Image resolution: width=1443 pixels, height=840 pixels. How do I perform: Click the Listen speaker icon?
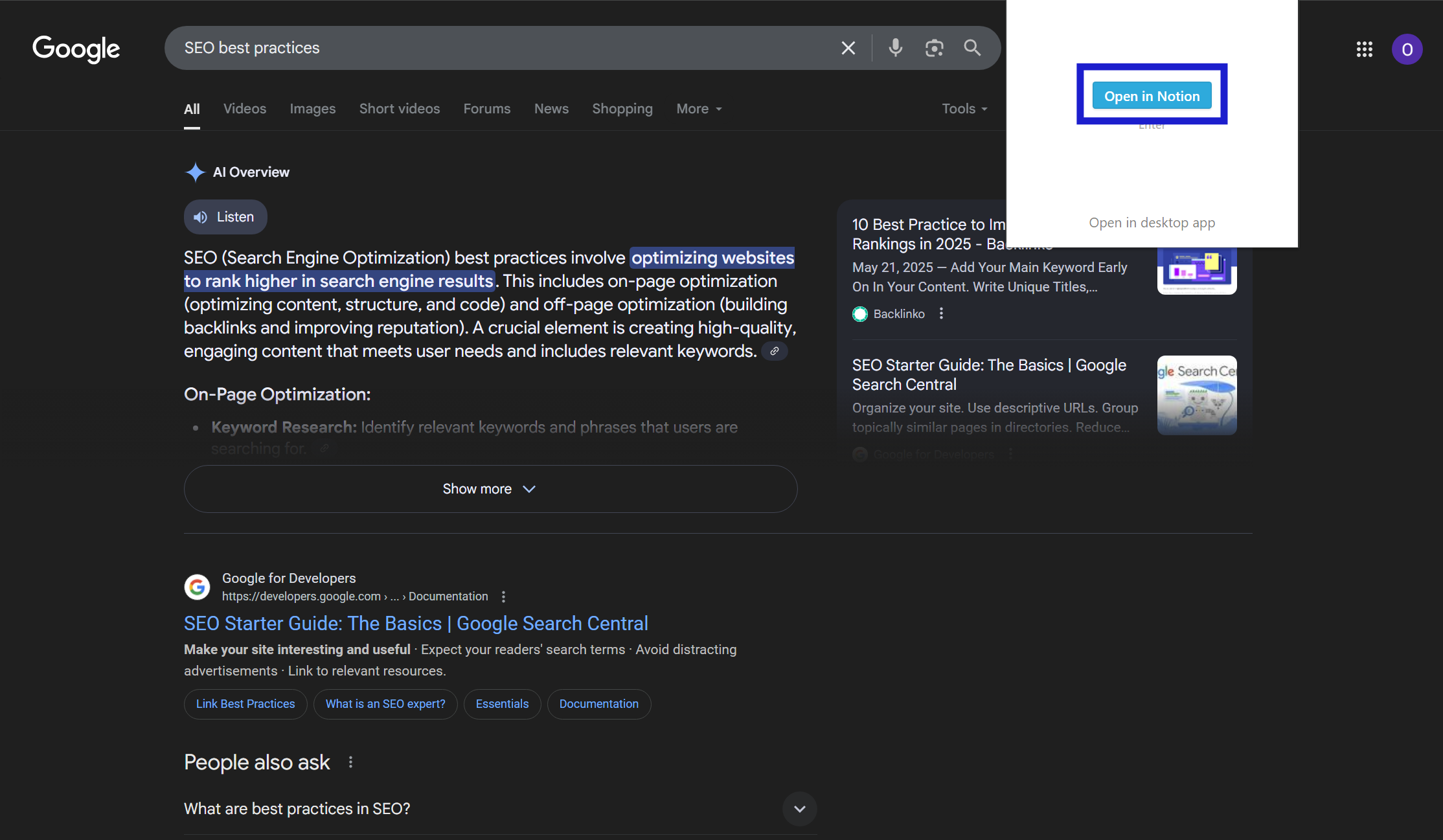[x=199, y=216]
